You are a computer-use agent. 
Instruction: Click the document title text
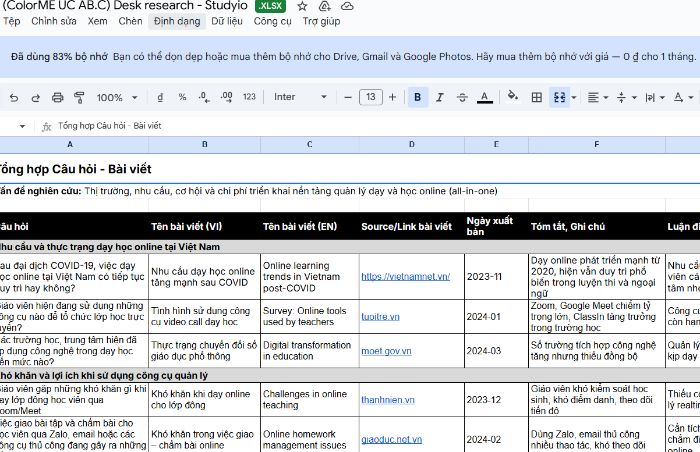(125, 6)
